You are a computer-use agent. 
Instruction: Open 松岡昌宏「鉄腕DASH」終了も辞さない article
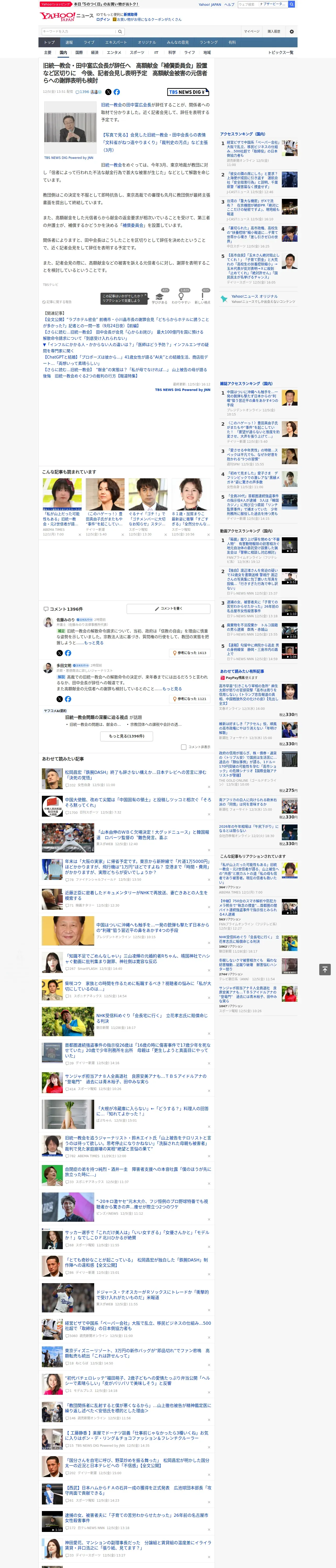(136, 775)
